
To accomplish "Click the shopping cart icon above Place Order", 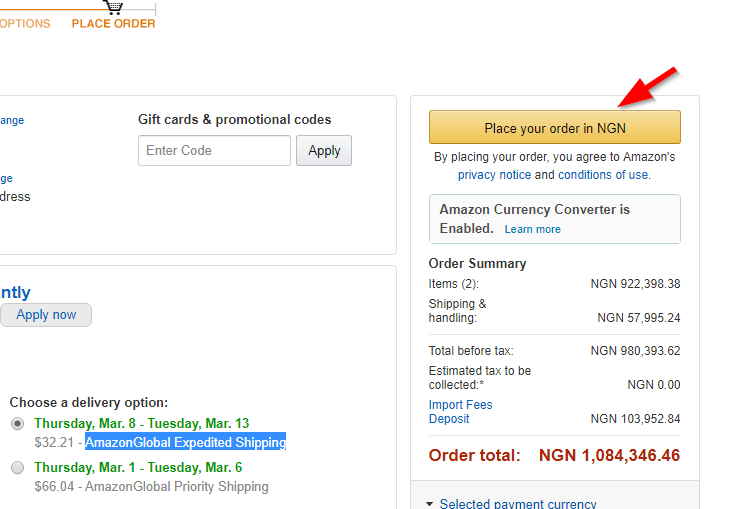I will (x=113, y=7).
